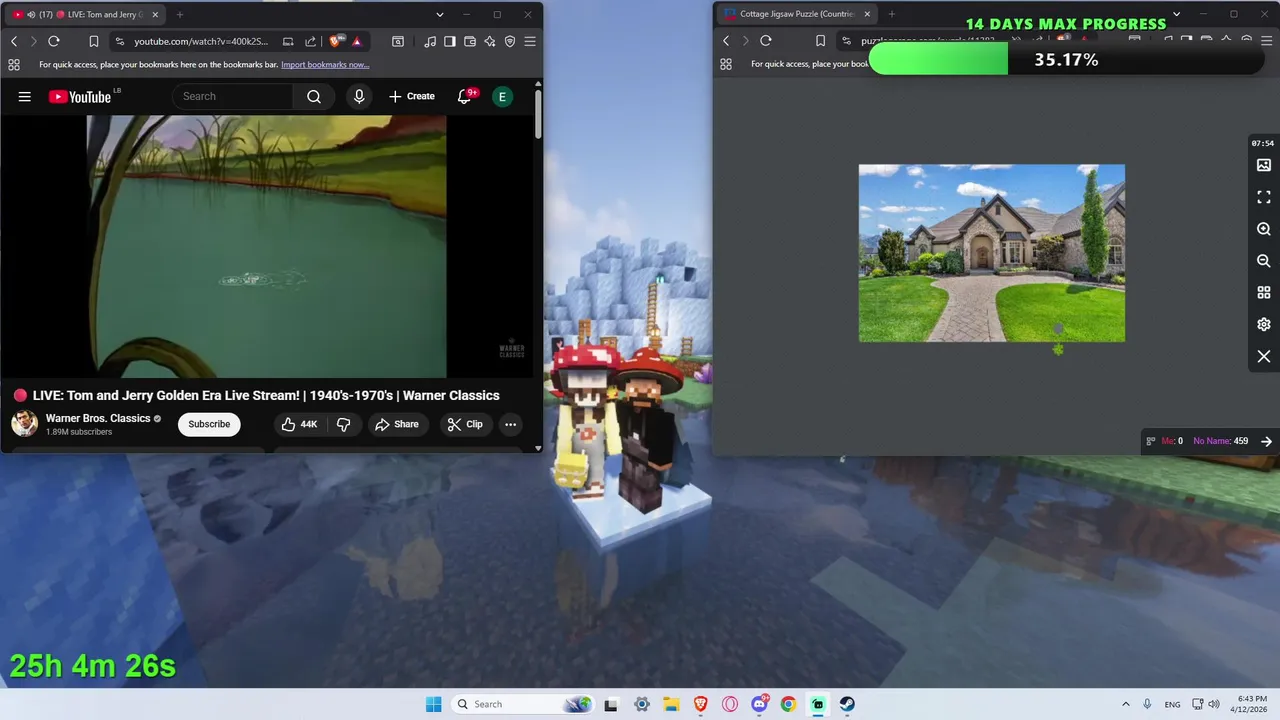Click the Create button on YouTube
This screenshot has width=1280, height=720.
[x=412, y=96]
